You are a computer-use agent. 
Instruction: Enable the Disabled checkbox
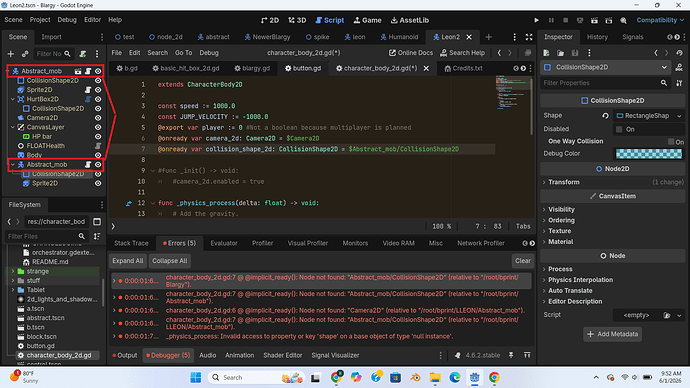click(619, 129)
